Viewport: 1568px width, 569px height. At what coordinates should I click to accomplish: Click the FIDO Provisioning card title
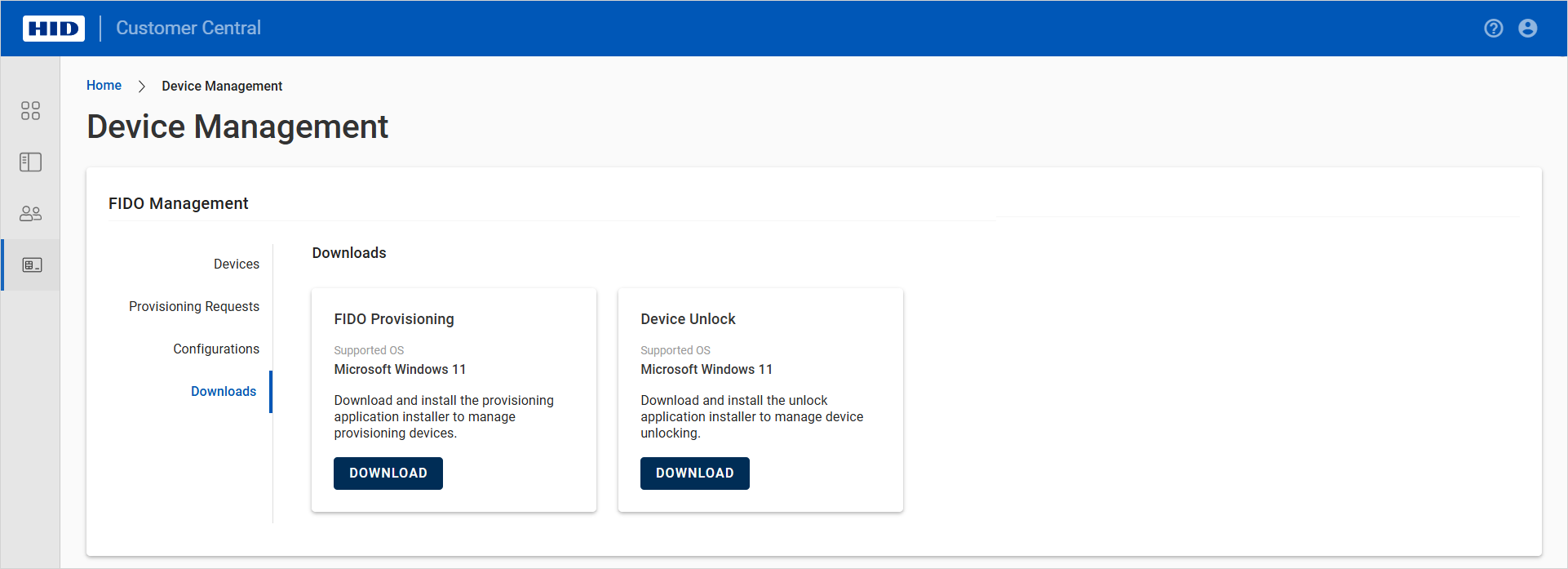394,319
